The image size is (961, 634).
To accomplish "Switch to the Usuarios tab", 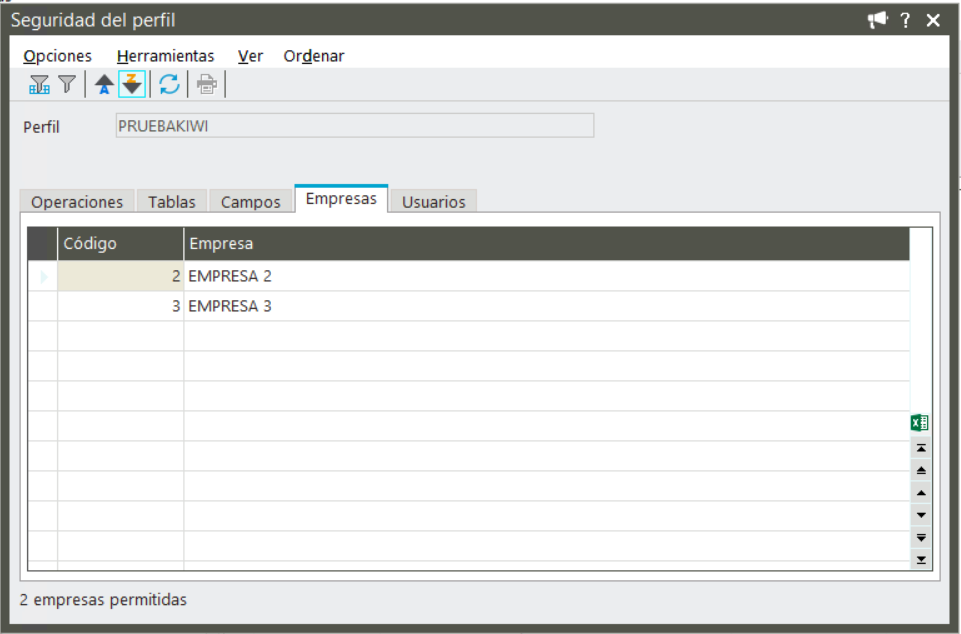I will tap(433, 201).
